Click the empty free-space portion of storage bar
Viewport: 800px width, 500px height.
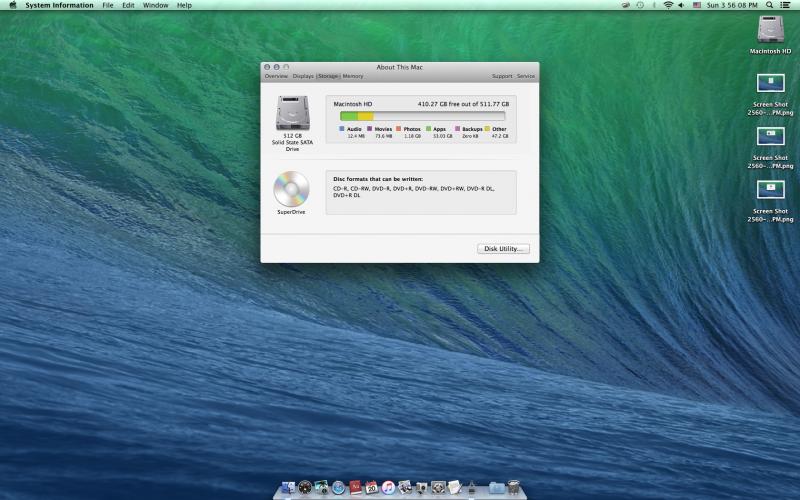439,116
